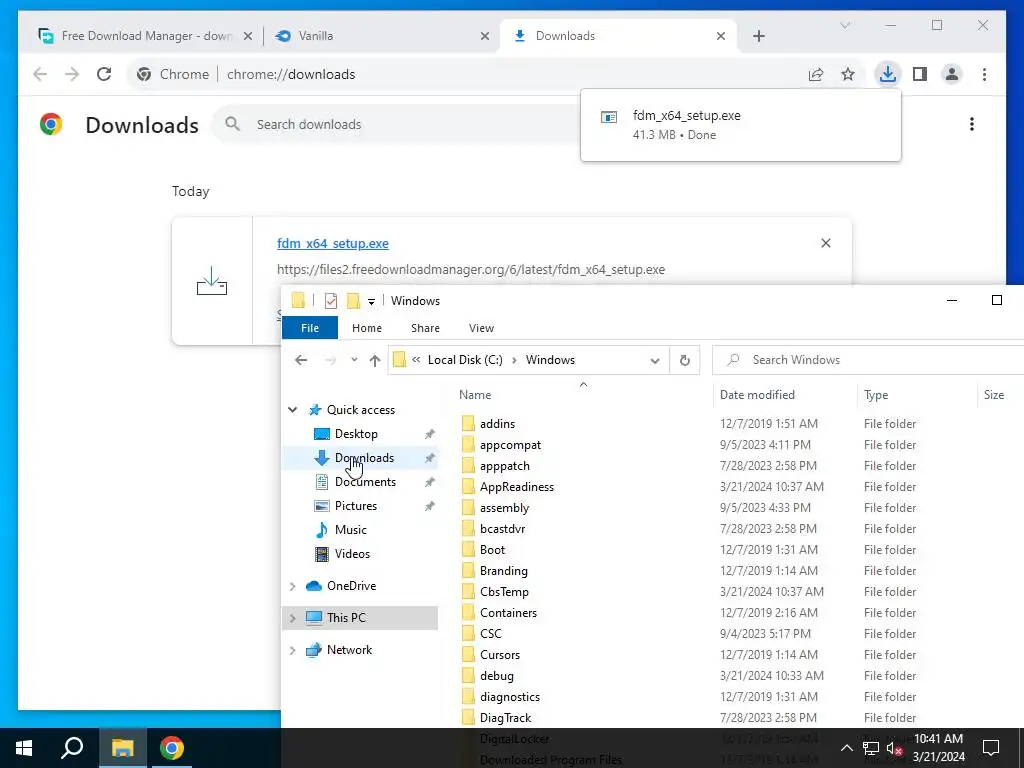Click Chrome's back navigation arrow

click(40, 74)
